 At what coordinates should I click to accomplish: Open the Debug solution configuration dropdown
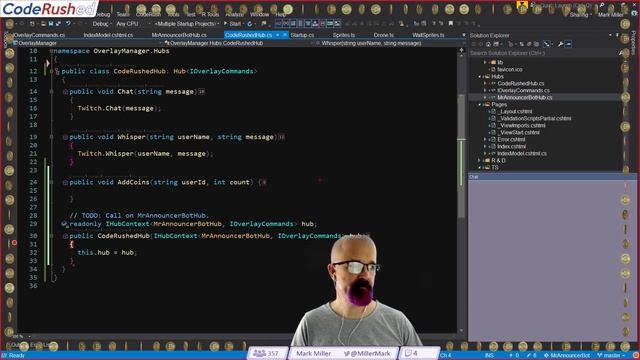(101, 24)
